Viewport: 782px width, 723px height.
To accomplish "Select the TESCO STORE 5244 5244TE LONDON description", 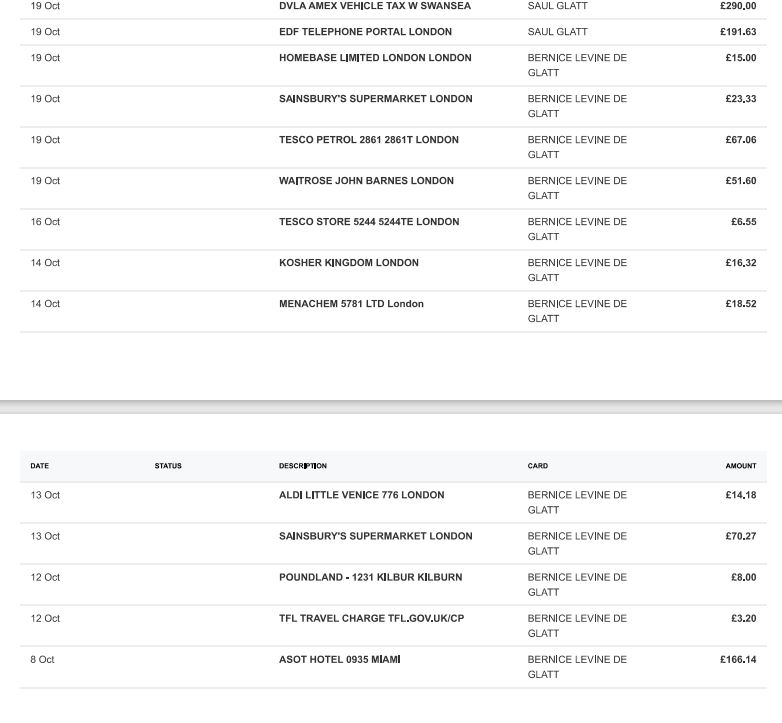I will click(x=369, y=221).
